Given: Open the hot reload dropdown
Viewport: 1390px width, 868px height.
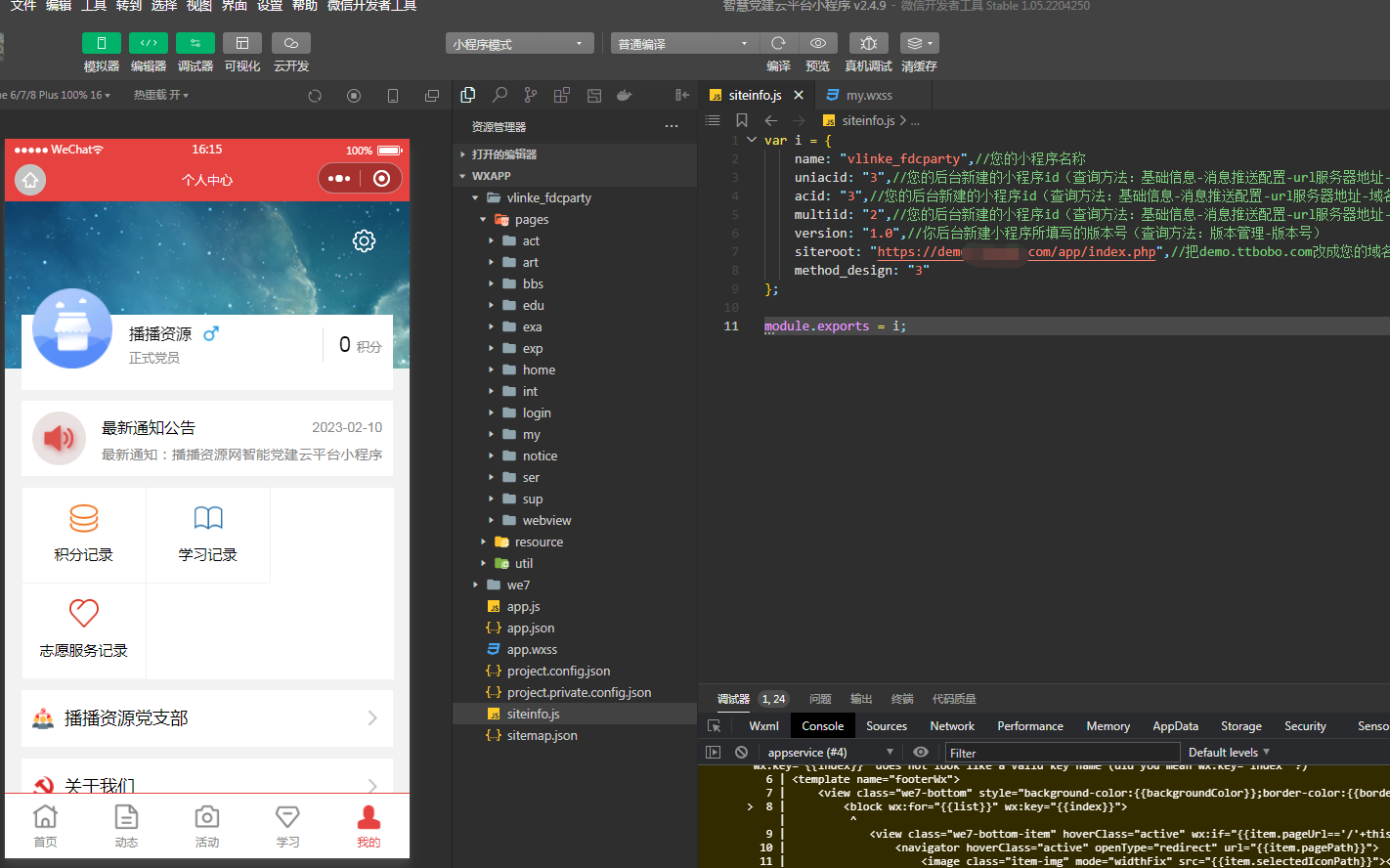Looking at the screenshot, I should click(161, 95).
